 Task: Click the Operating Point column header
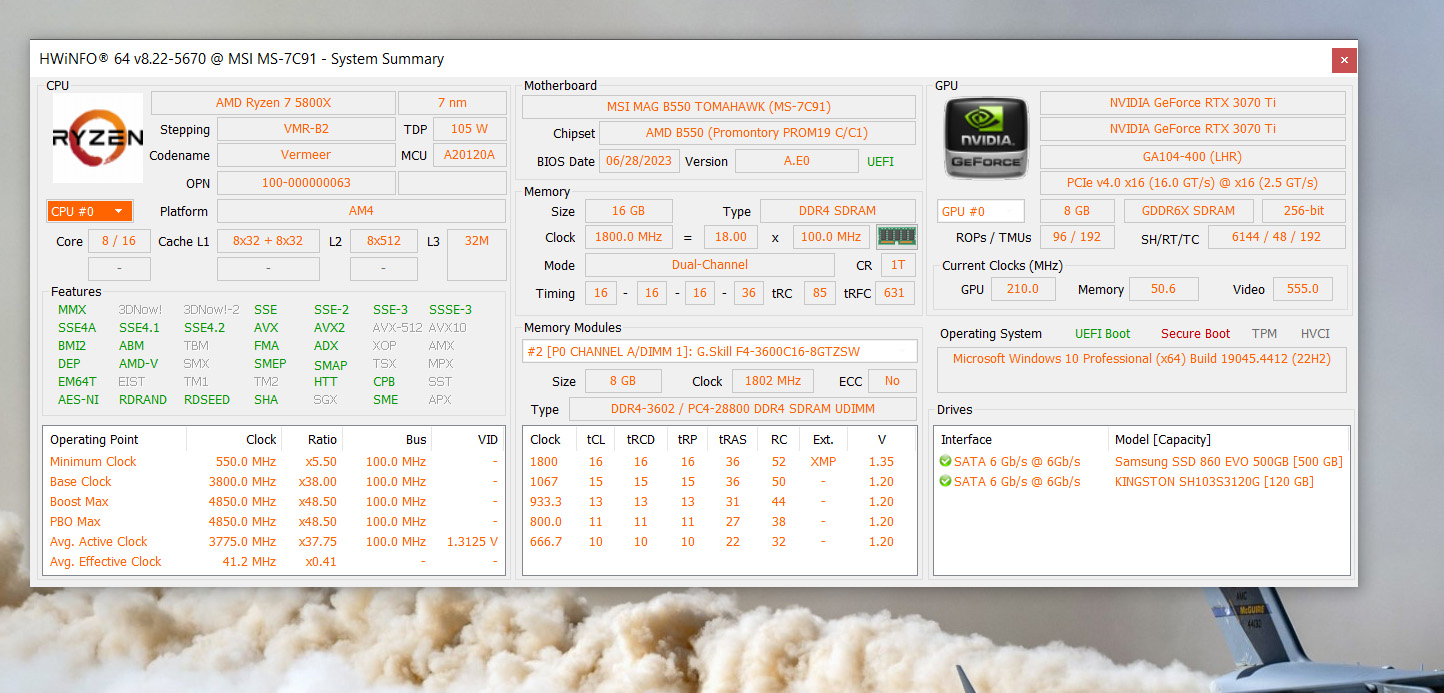[95, 440]
